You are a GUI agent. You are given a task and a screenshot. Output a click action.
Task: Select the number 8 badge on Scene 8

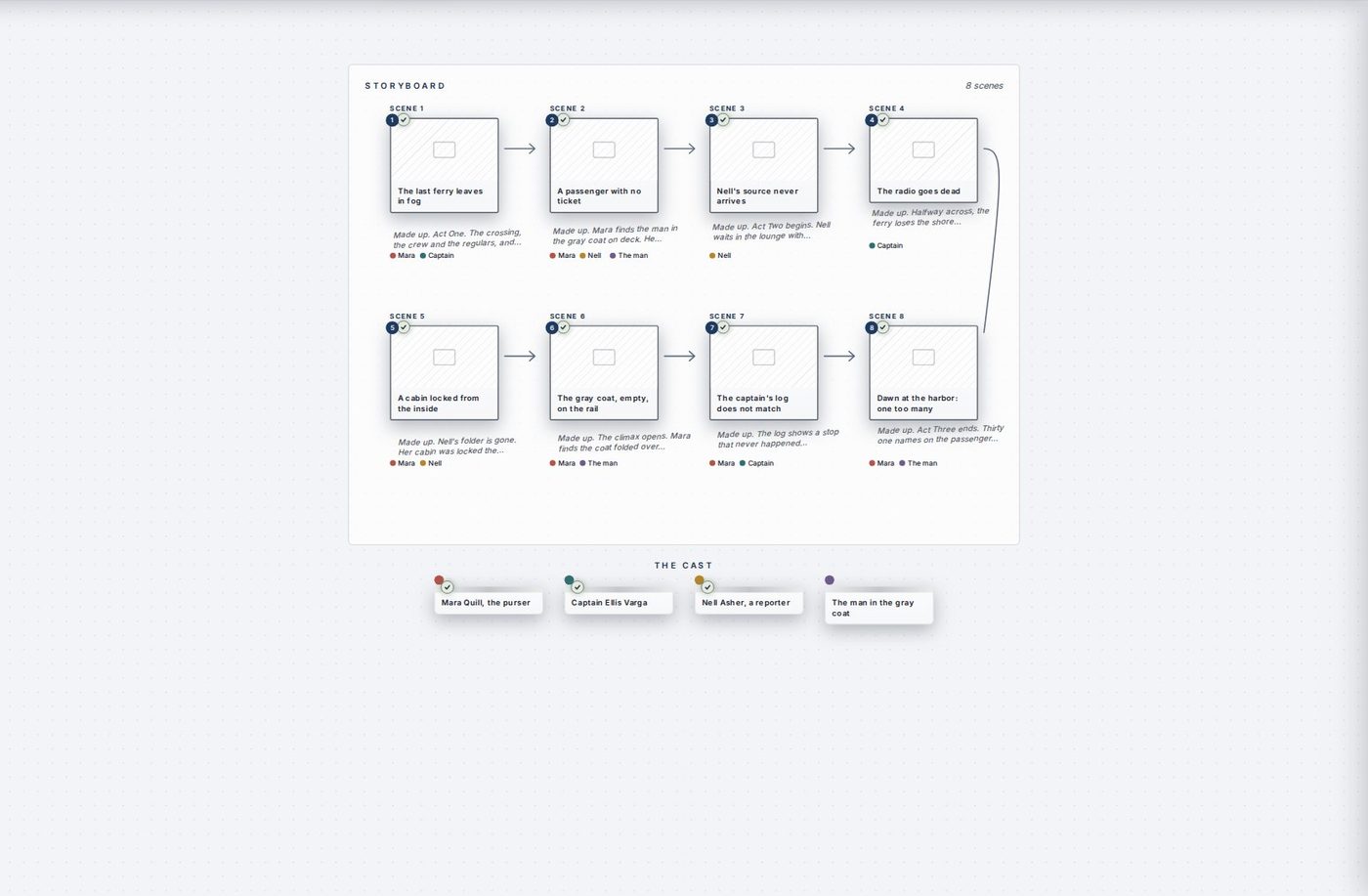click(x=871, y=327)
